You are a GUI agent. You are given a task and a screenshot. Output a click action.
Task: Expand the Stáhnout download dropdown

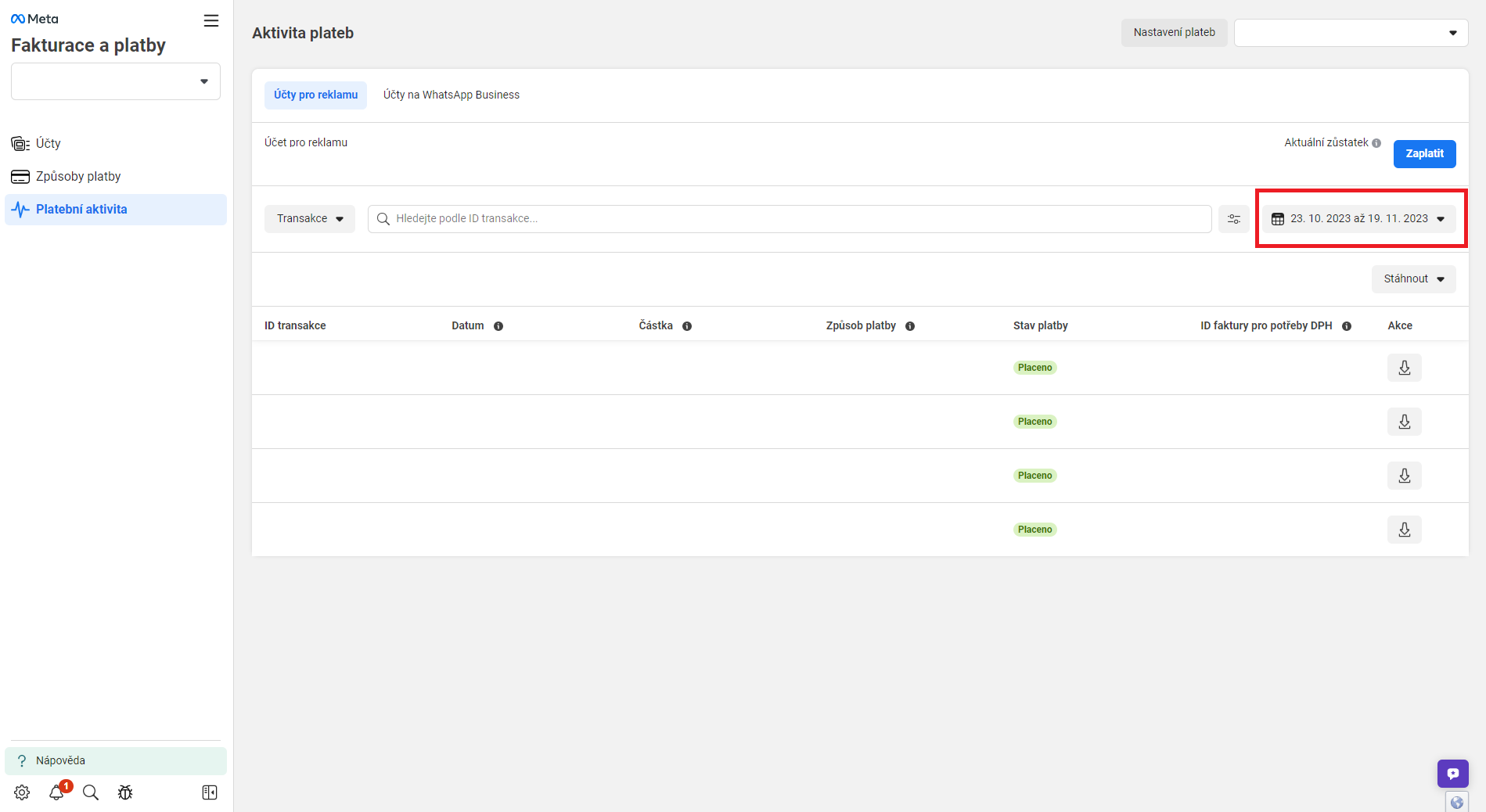pos(1413,279)
